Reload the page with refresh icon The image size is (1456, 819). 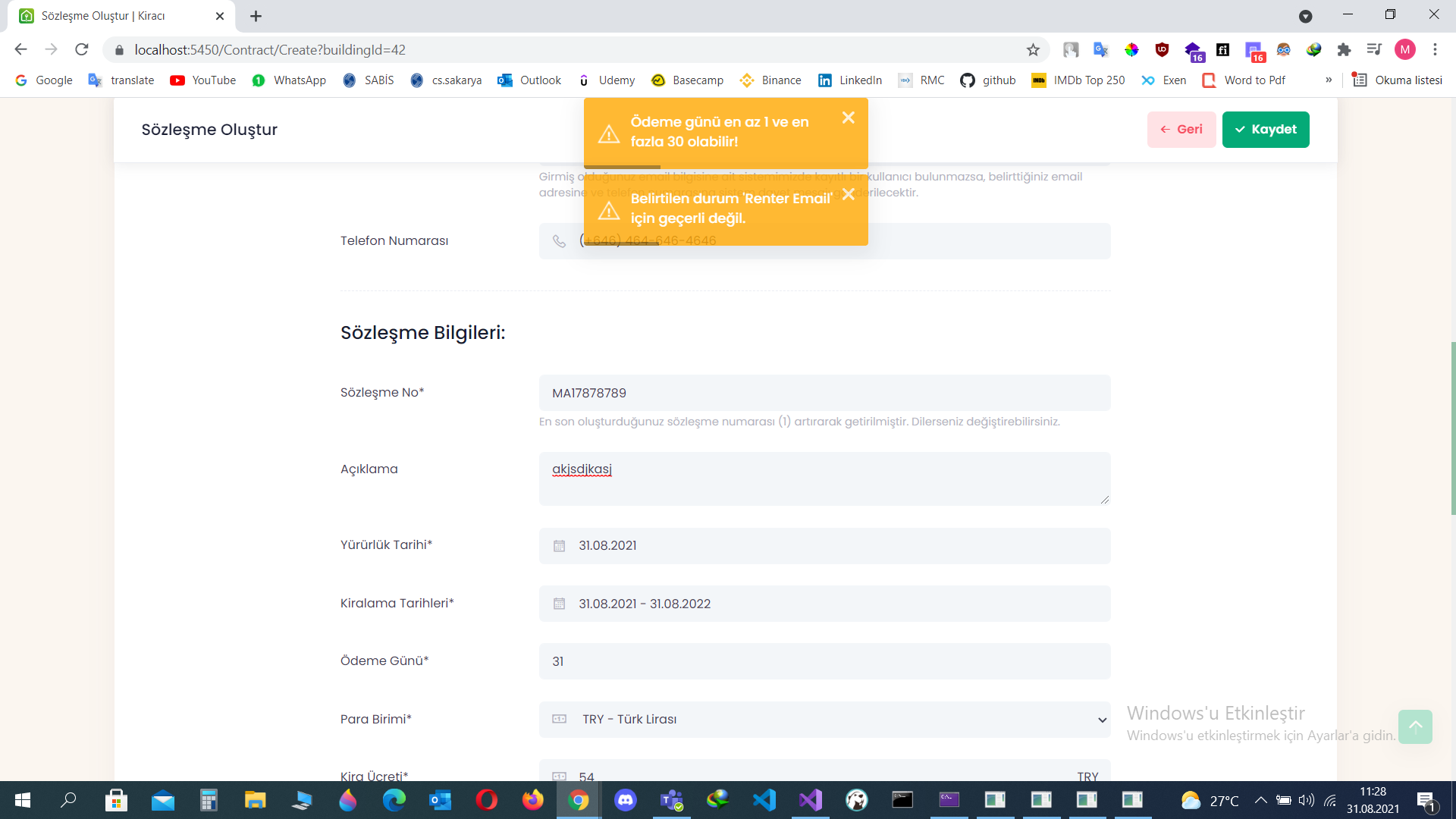(82, 50)
